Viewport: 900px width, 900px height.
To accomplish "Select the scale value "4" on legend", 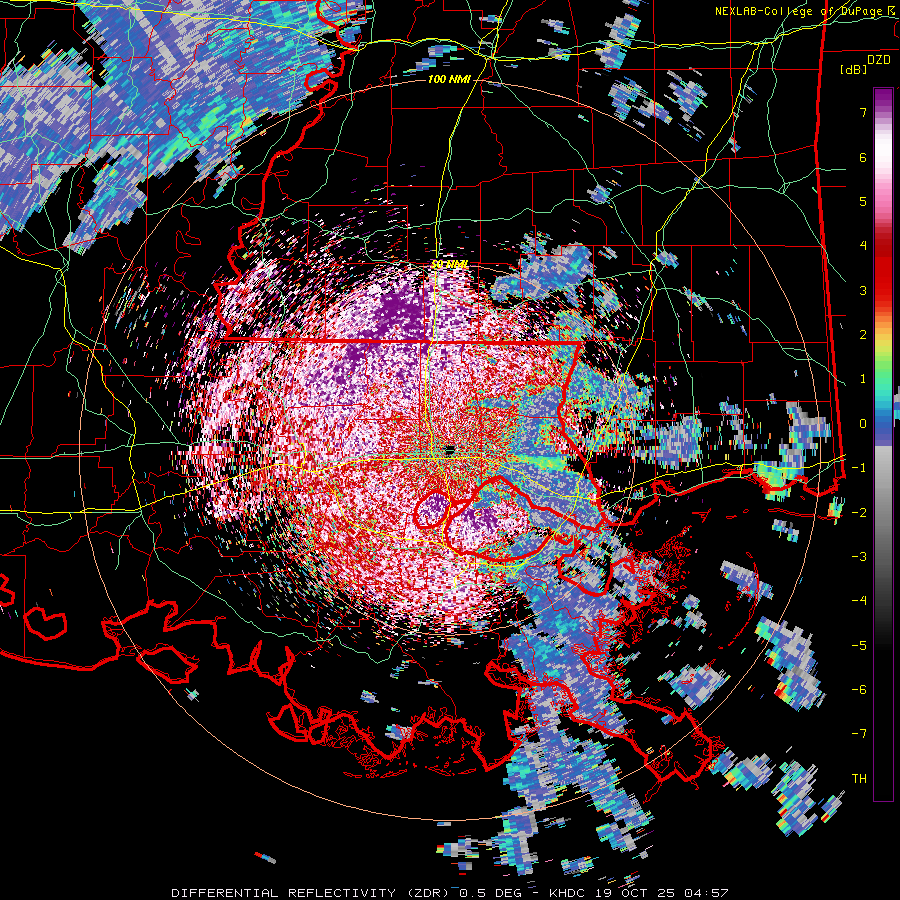I will 863,246.
